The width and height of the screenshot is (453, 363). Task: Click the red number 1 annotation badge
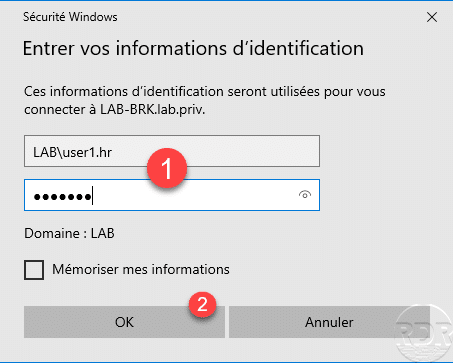[167, 168]
